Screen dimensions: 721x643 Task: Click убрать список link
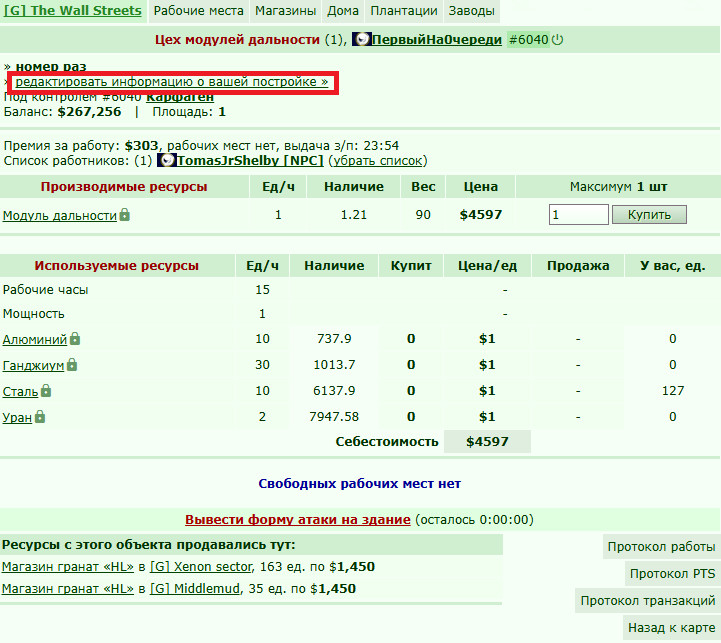tap(378, 161)
